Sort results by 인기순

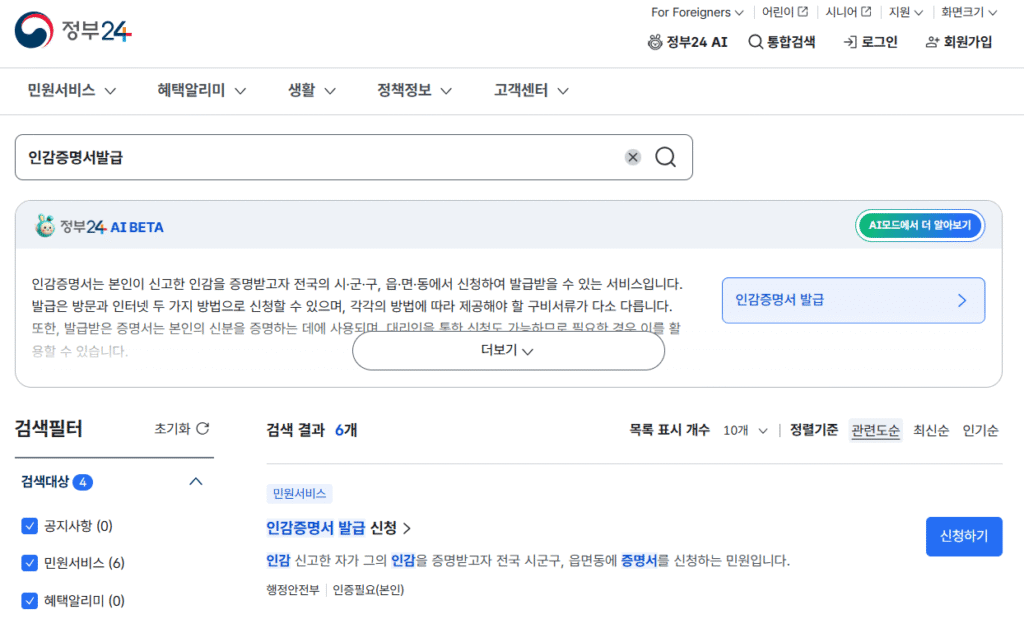tap(980, 431)
